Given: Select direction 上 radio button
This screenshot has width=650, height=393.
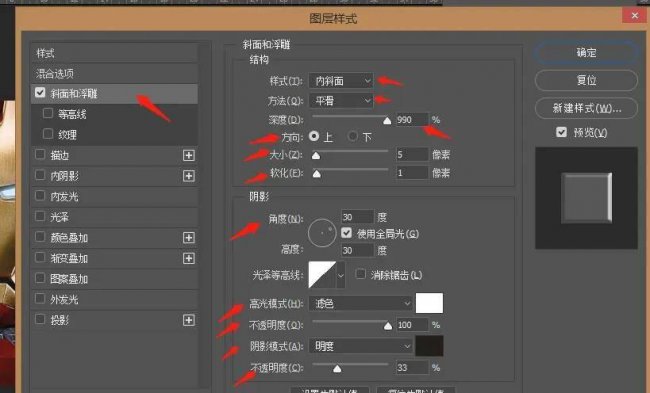Looking at the screenshot, I should [314, 136].
